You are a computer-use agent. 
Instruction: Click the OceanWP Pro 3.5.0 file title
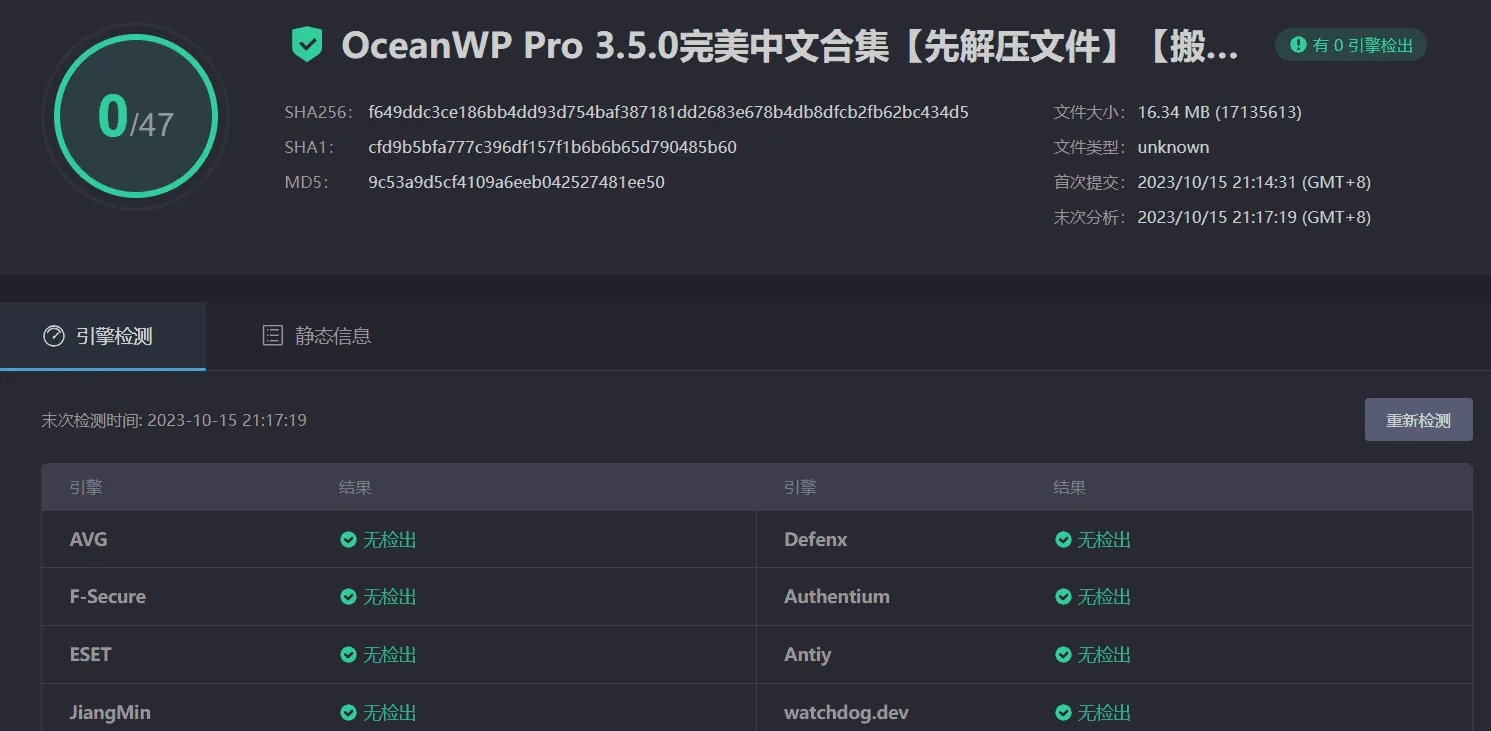[790, 46]
